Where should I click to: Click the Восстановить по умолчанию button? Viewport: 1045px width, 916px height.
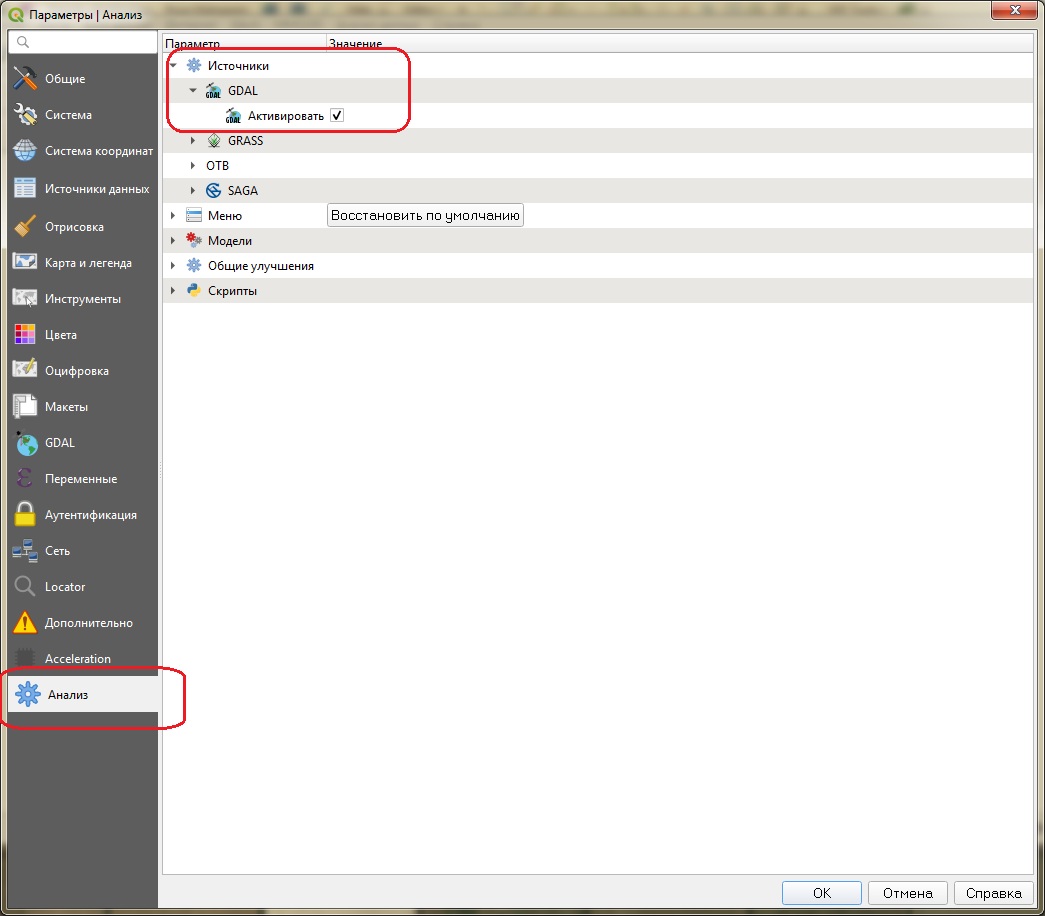pos(425,215)
